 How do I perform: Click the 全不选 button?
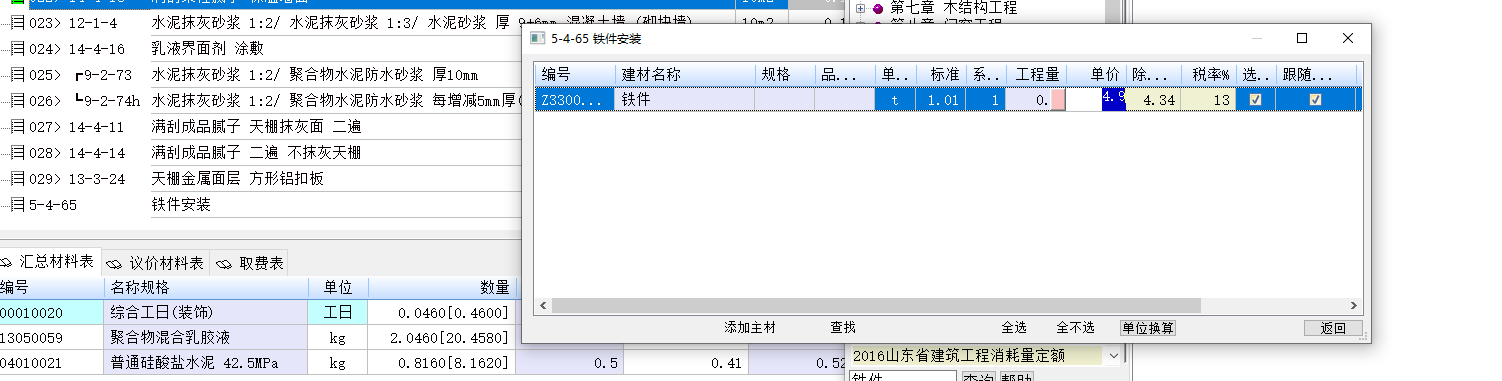(1075, 327)
